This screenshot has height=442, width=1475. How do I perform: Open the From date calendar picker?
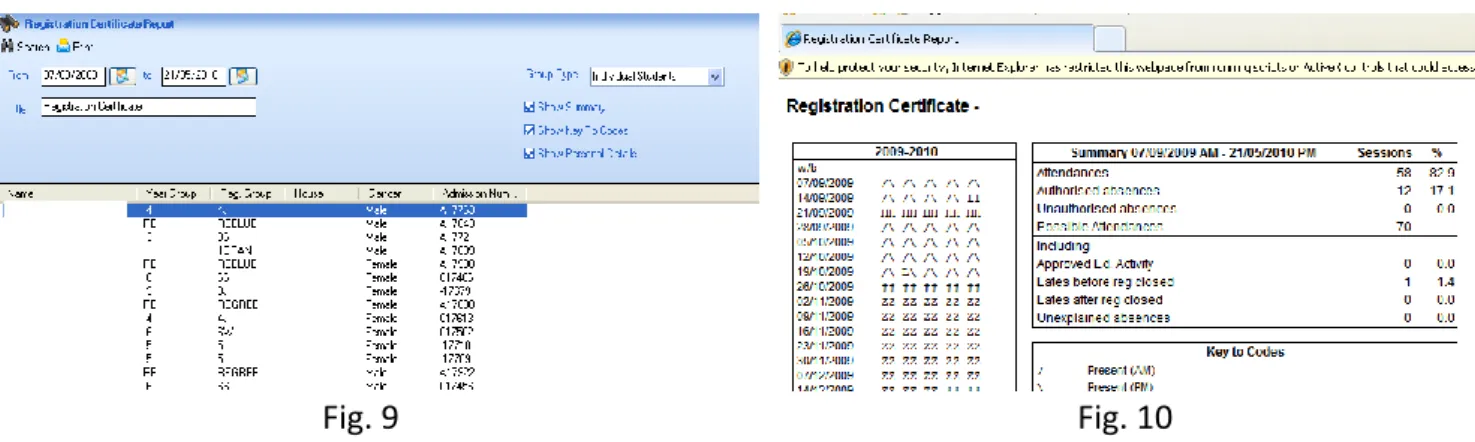123,75
